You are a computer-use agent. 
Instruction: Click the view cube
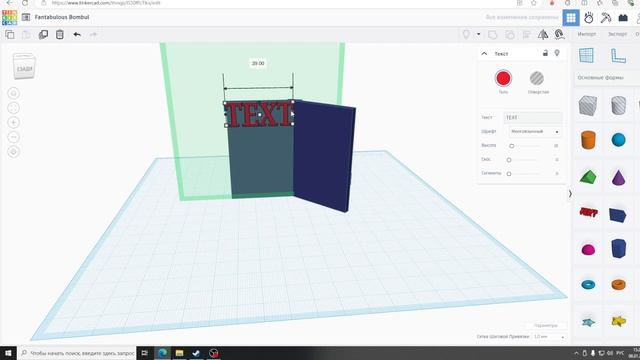tap(24, 67)
